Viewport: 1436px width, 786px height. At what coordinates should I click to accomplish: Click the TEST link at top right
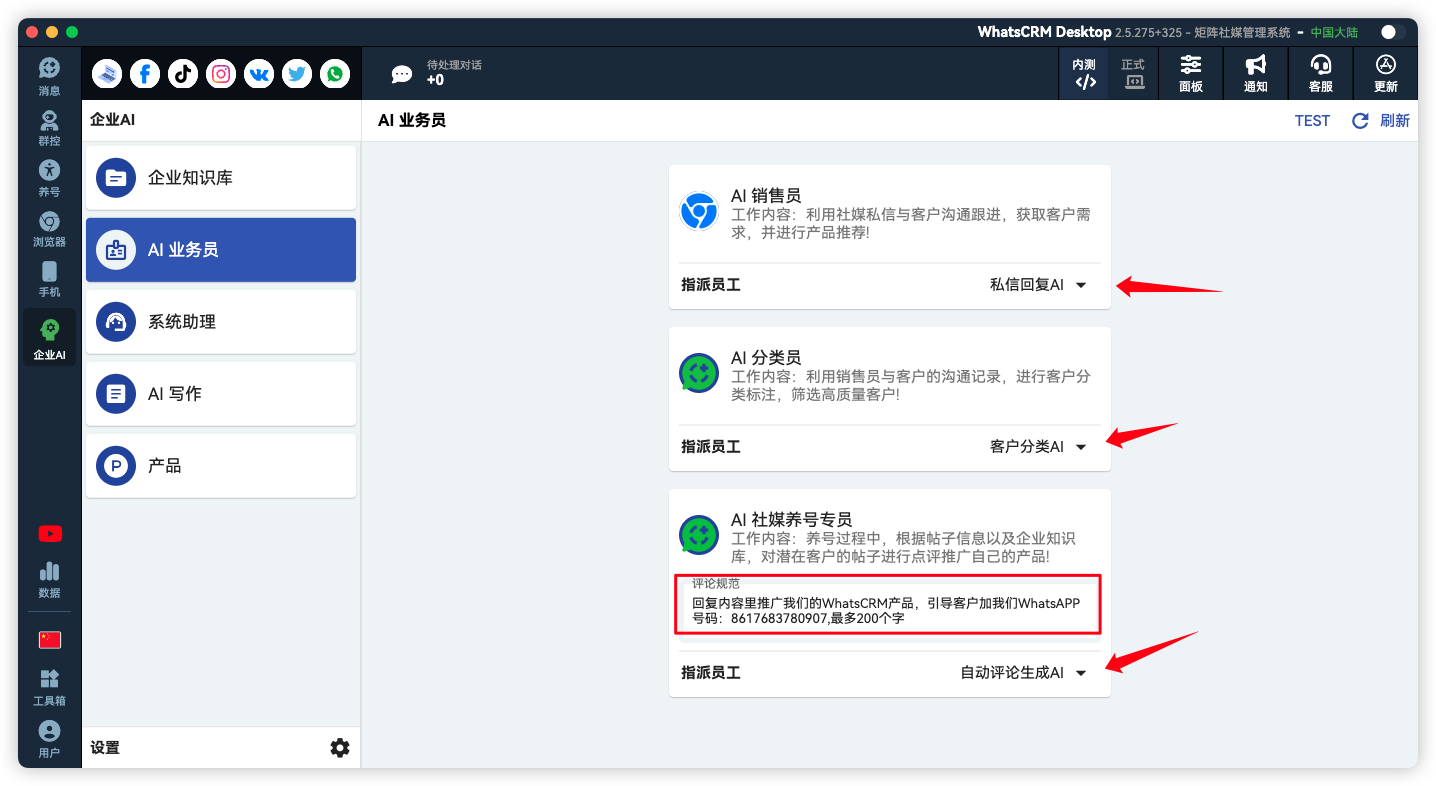point(1312,120)
